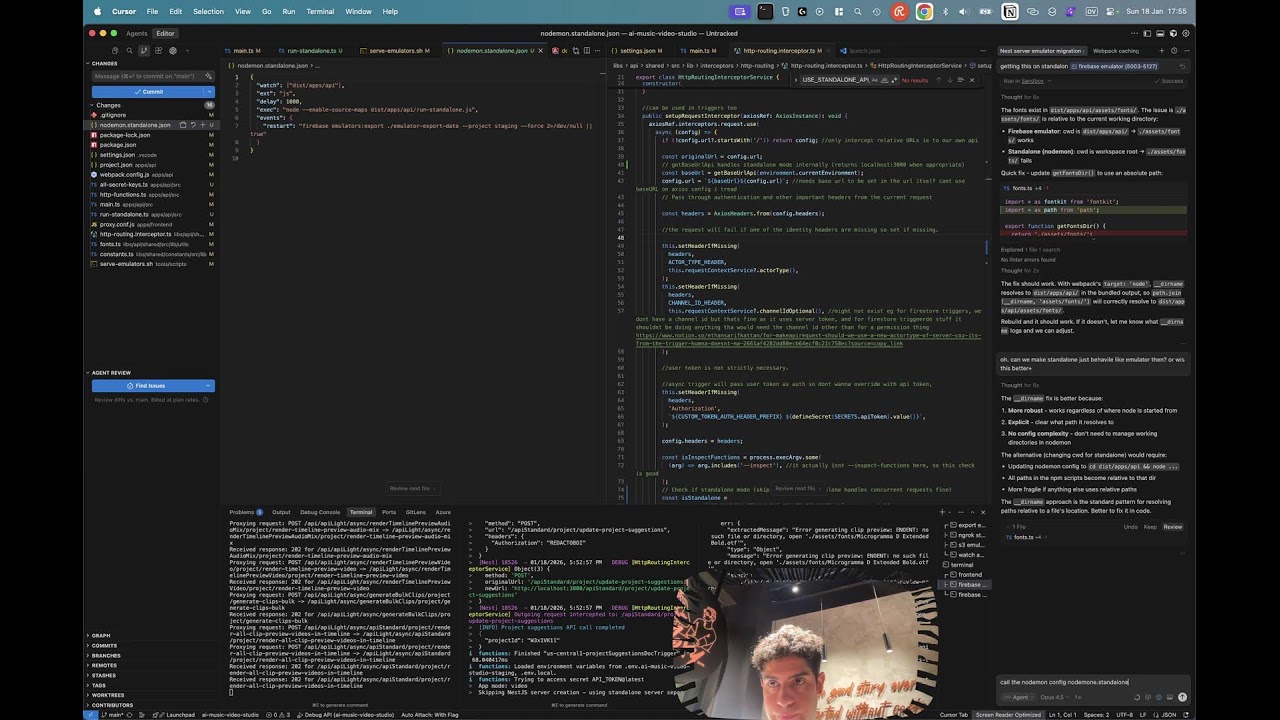Toggle primary sidebar layout icon
The image size is (1280, 720).
tap(1147, 33)
